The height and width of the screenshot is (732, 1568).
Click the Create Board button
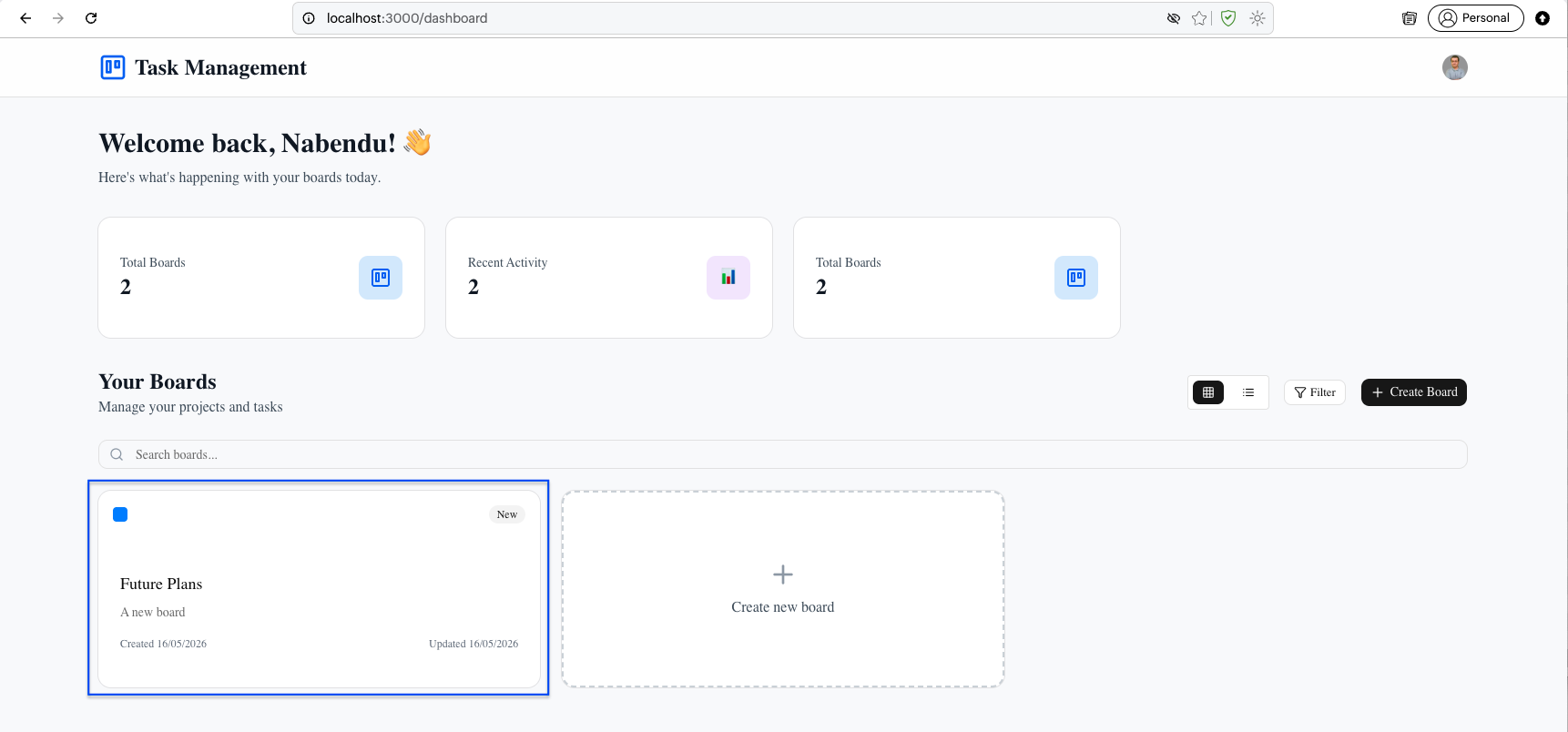tap(1414, 392)
